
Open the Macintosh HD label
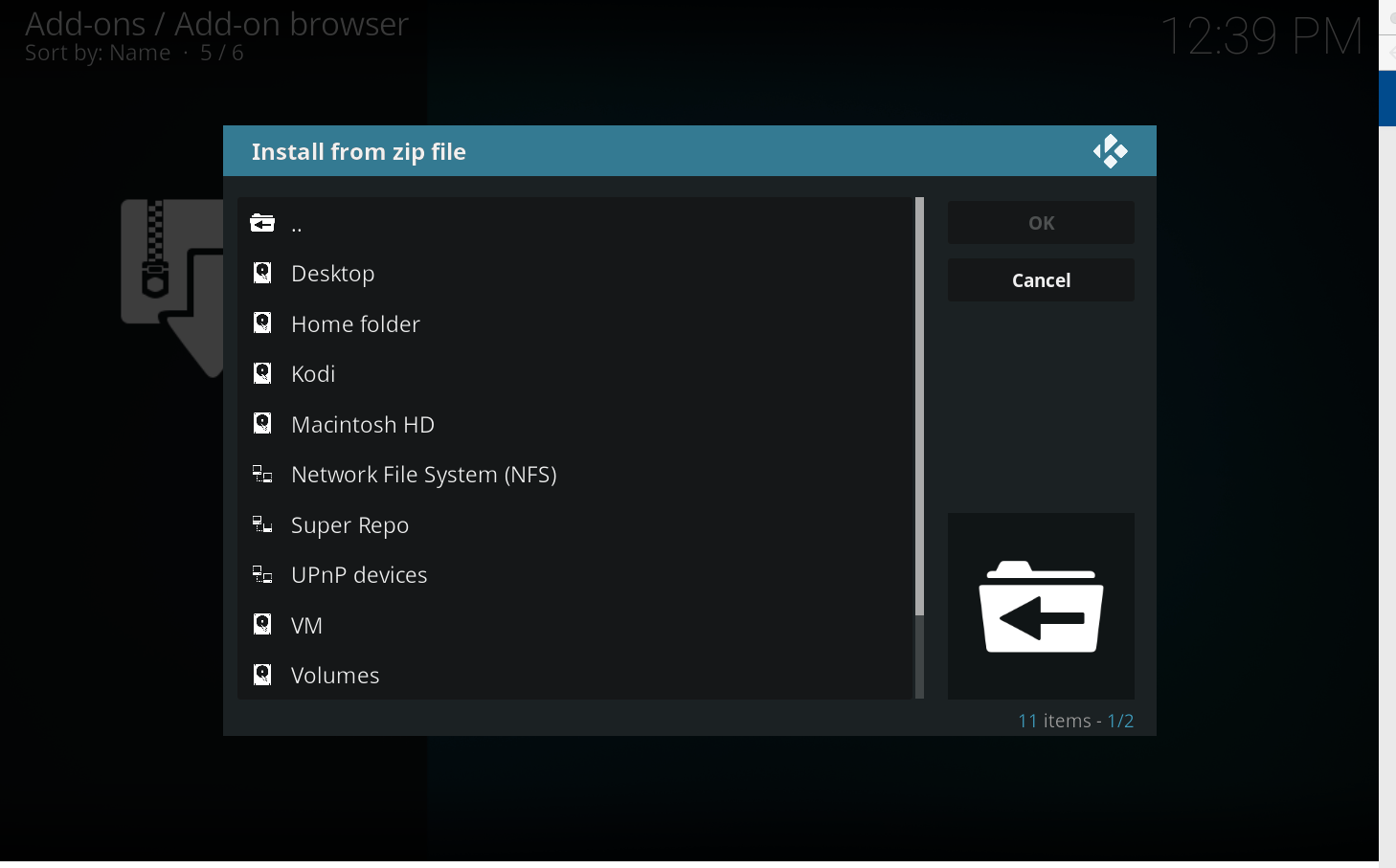pyautogui.click(x=362, y=425)
